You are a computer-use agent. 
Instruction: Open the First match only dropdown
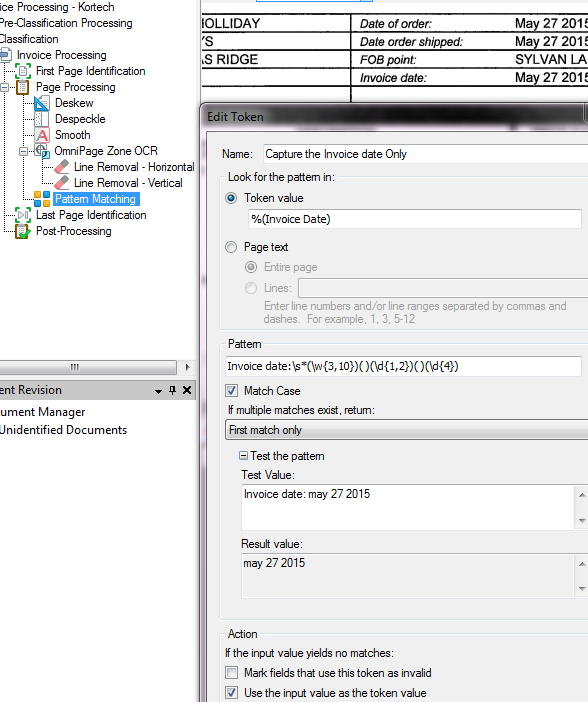[406, 430]
